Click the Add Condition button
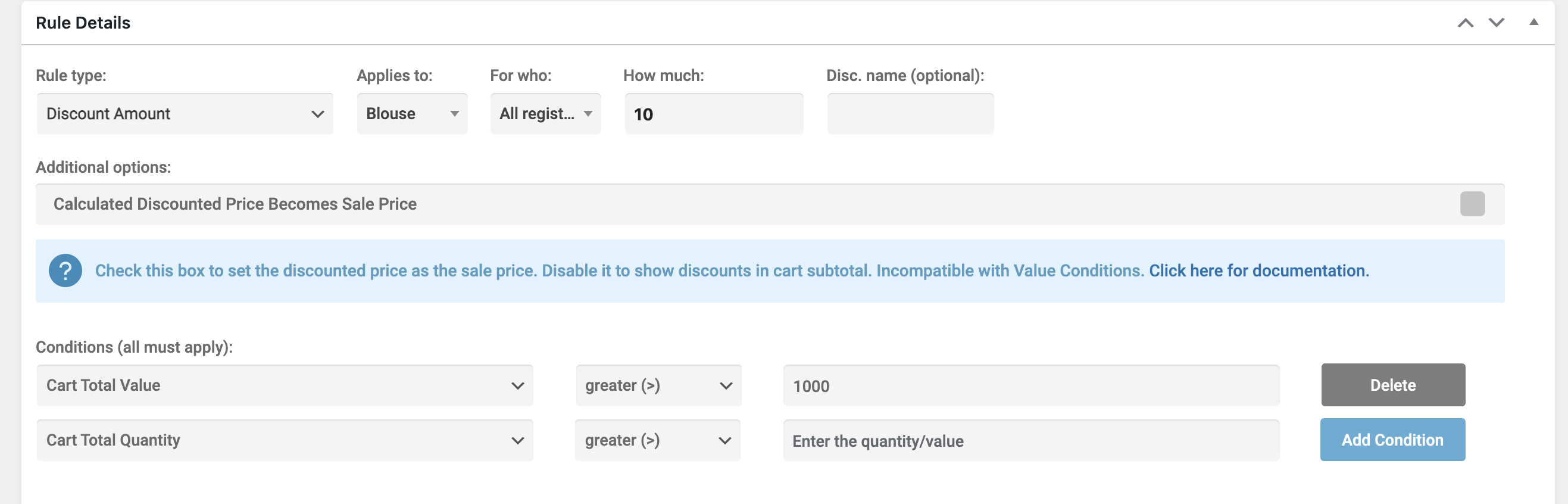The height and width of the screenshot is (504, 1568). click(x=1393, y=440)
